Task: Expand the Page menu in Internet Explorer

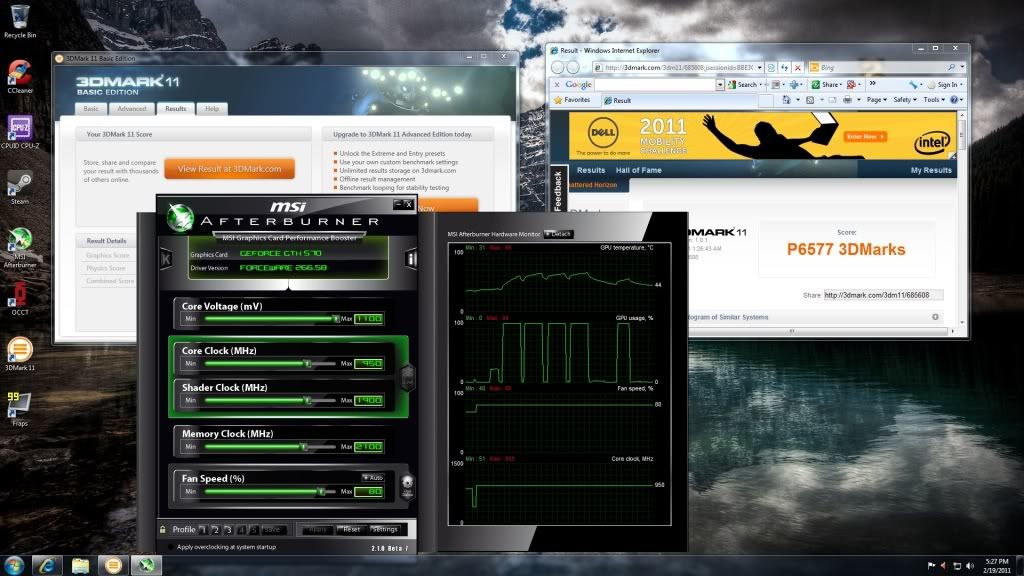Action: point(876,100)
